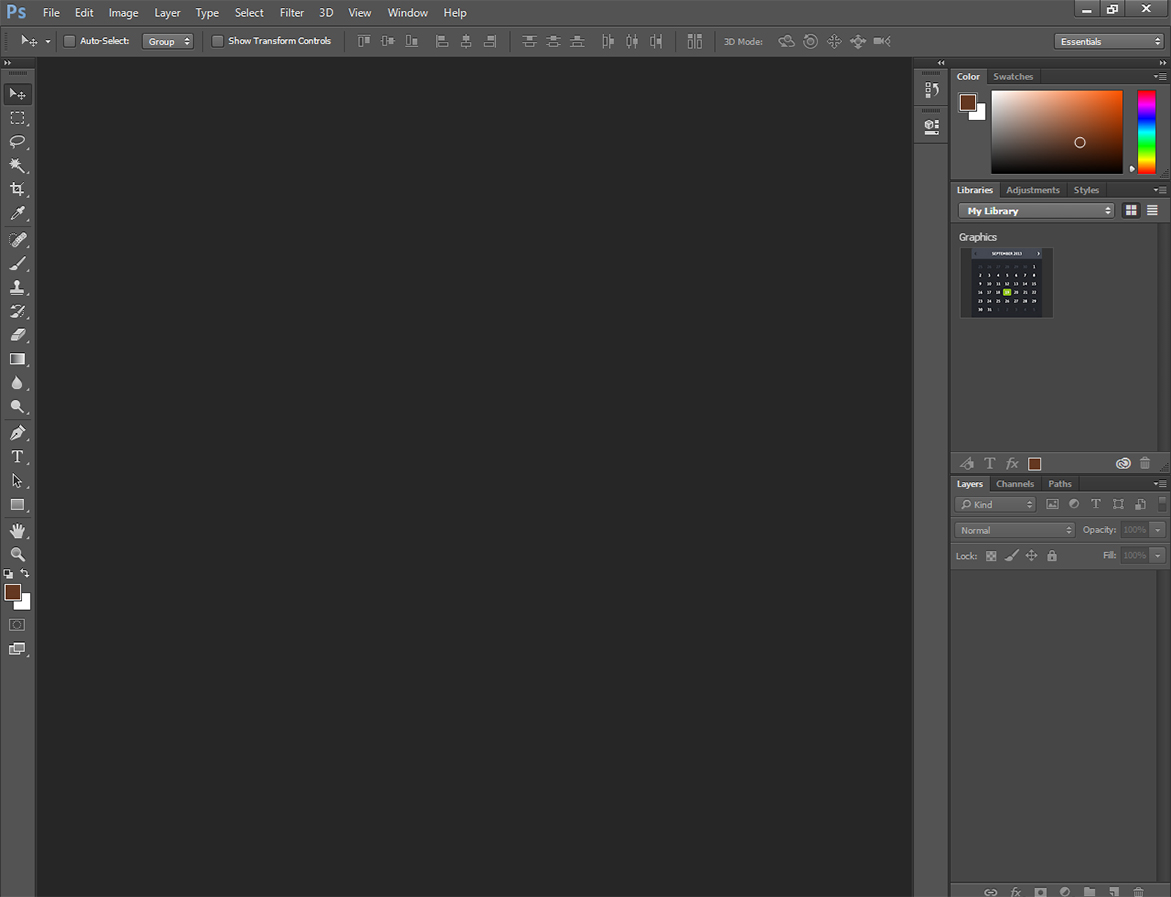Click the Zoom tool in toolbar
Screen dimensions: 1171x897
tap(17, 554)
